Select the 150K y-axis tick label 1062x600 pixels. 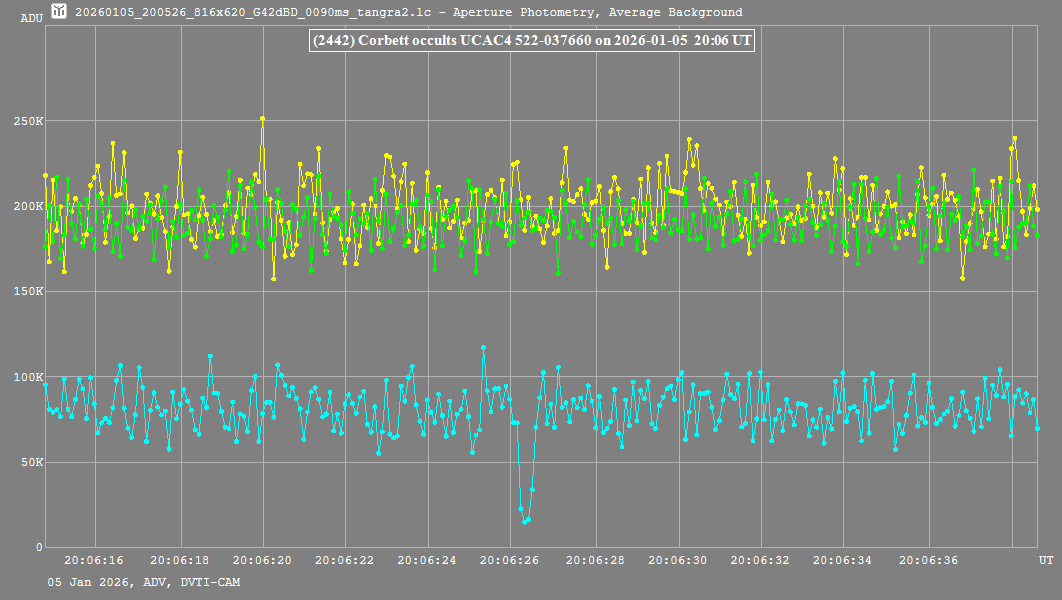point(28,292)
